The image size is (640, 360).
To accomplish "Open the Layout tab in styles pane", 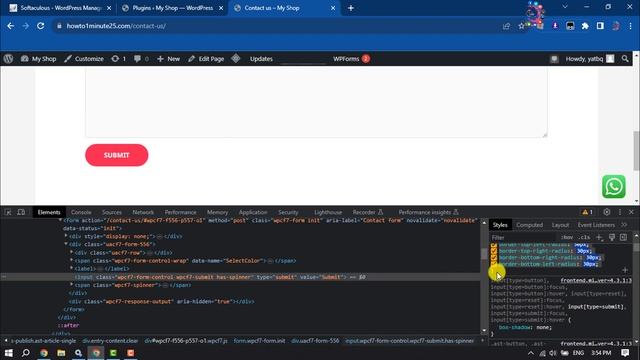I will 560,225.
